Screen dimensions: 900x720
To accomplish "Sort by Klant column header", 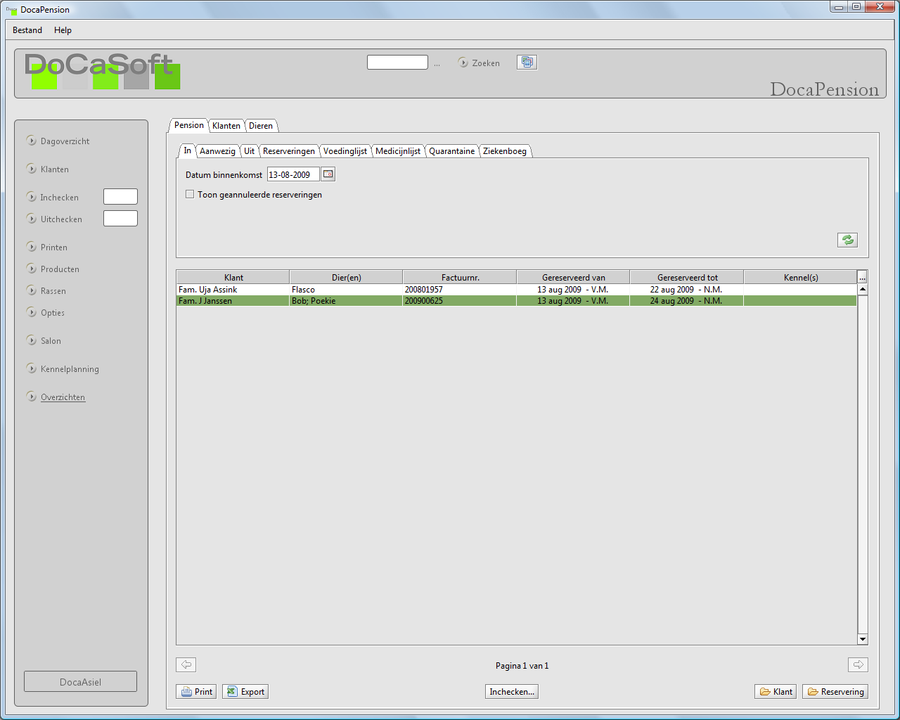I will 233,277.
